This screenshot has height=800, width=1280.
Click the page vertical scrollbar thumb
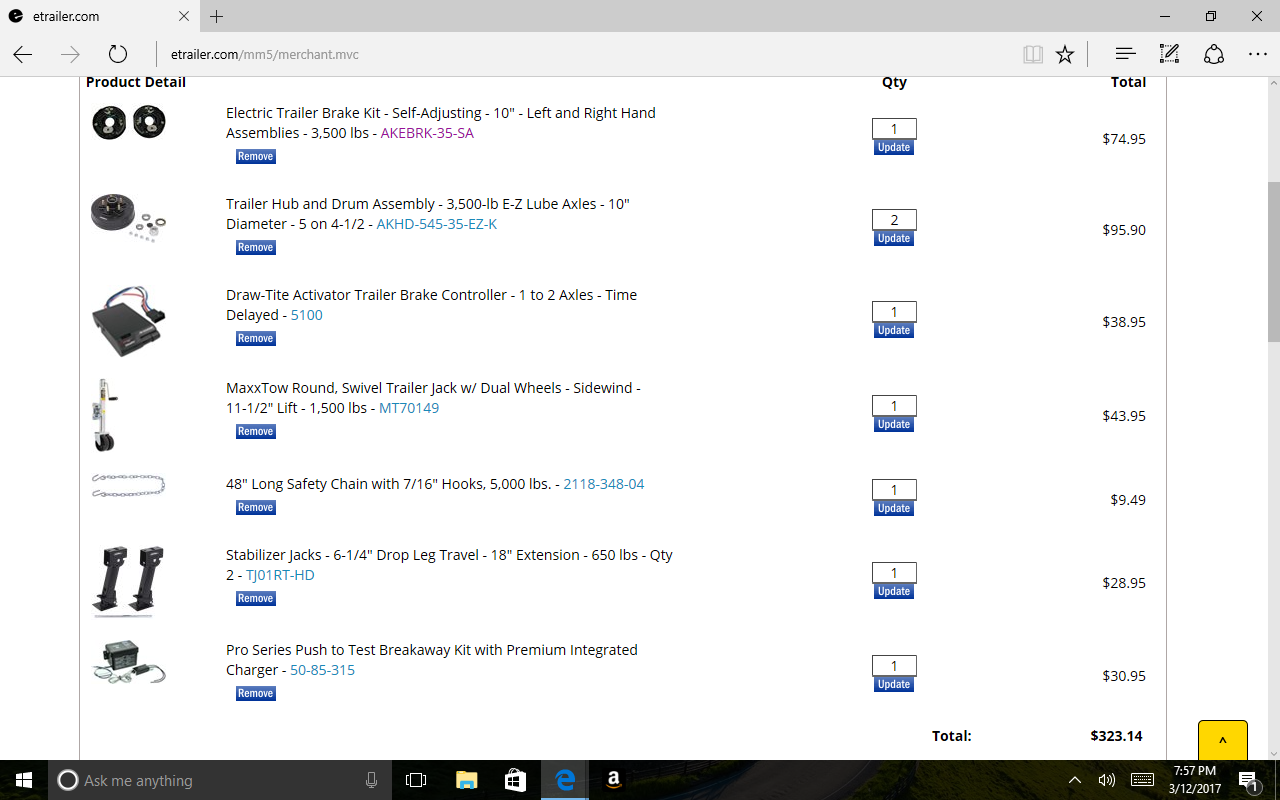click(x=1273, y=262)
